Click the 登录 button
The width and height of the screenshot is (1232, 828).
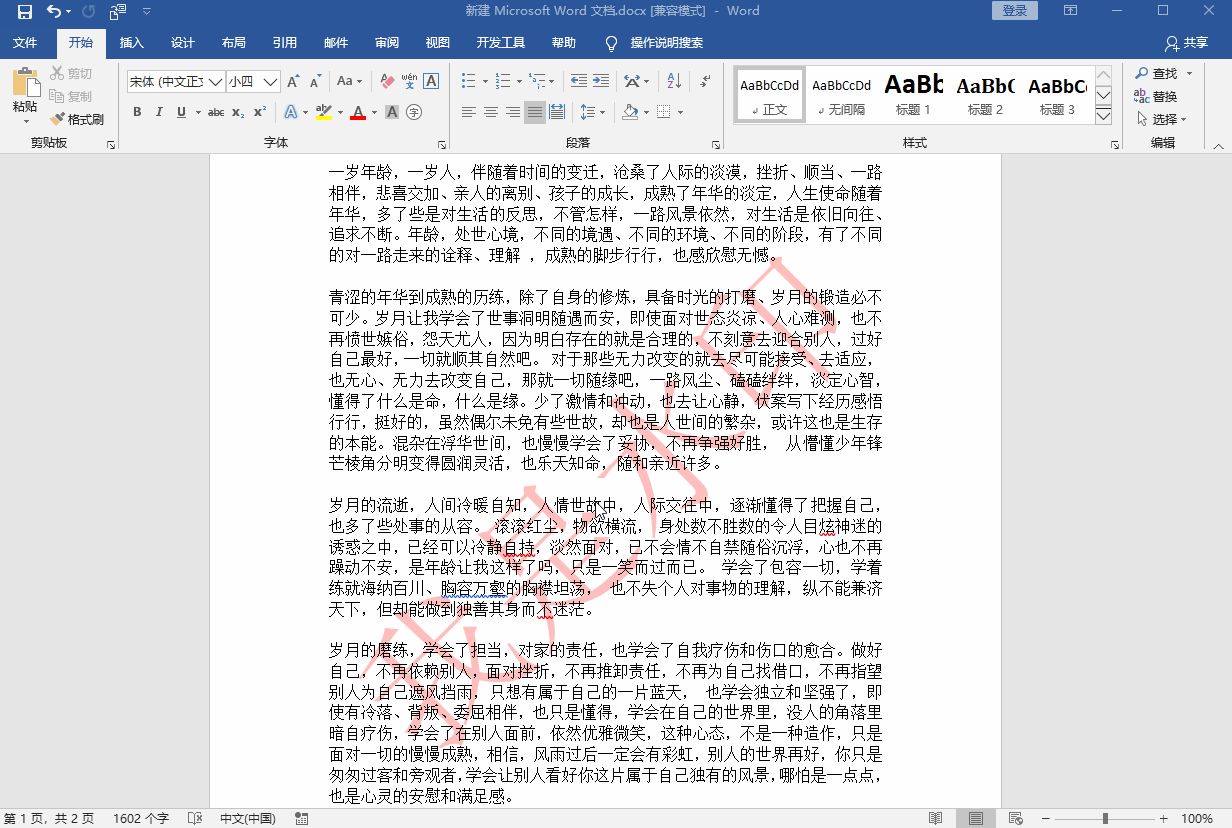pos(1014,9)
